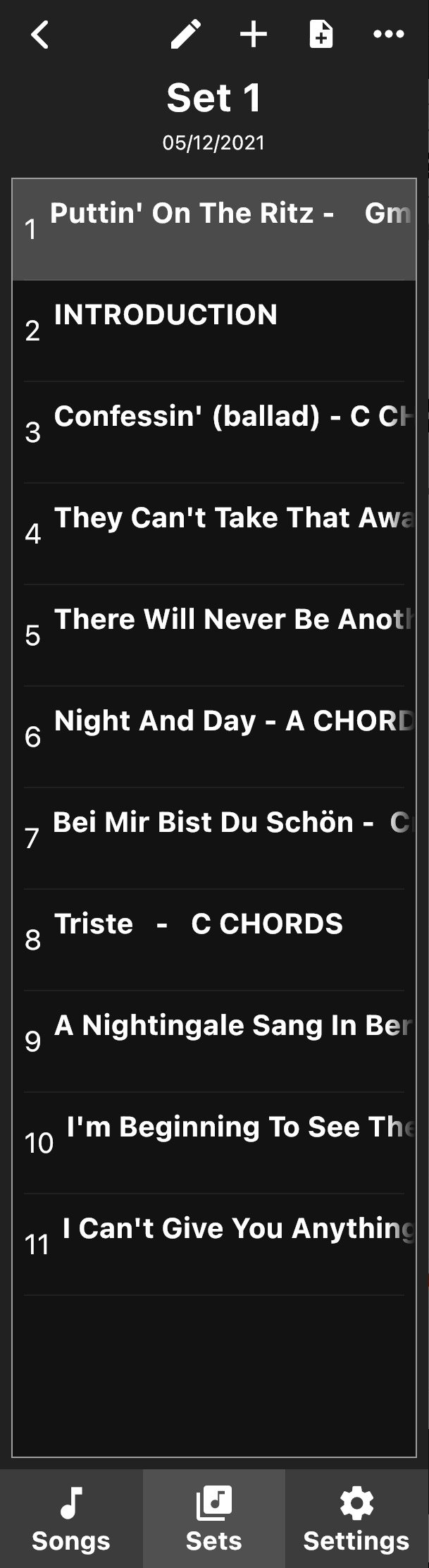Open the three-dot more options menu

tap(389, 35)
